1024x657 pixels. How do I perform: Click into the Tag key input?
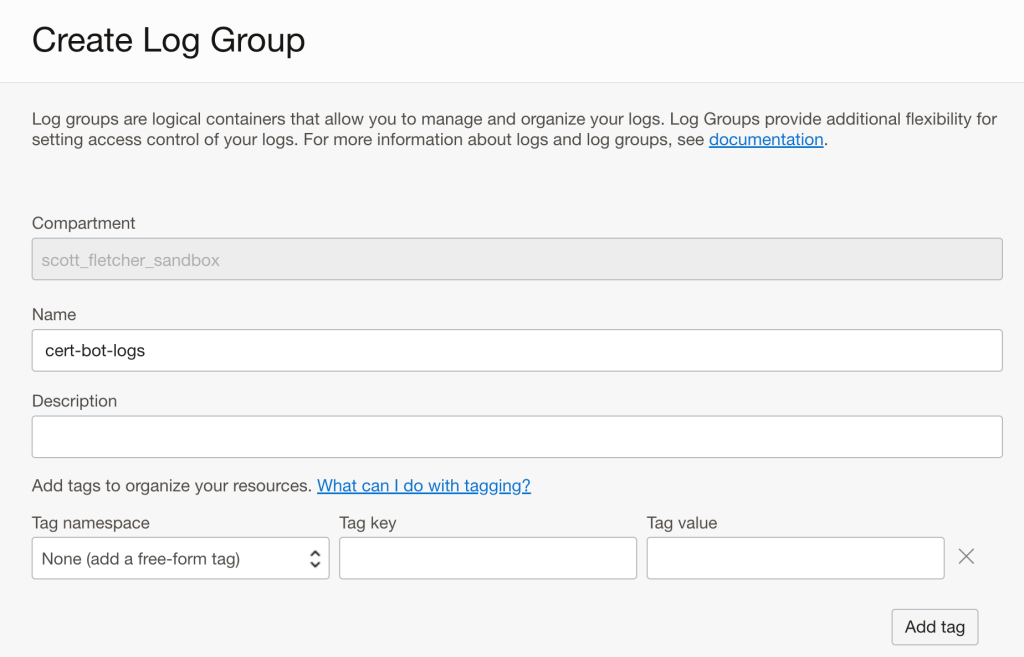[x=487, y=558]
